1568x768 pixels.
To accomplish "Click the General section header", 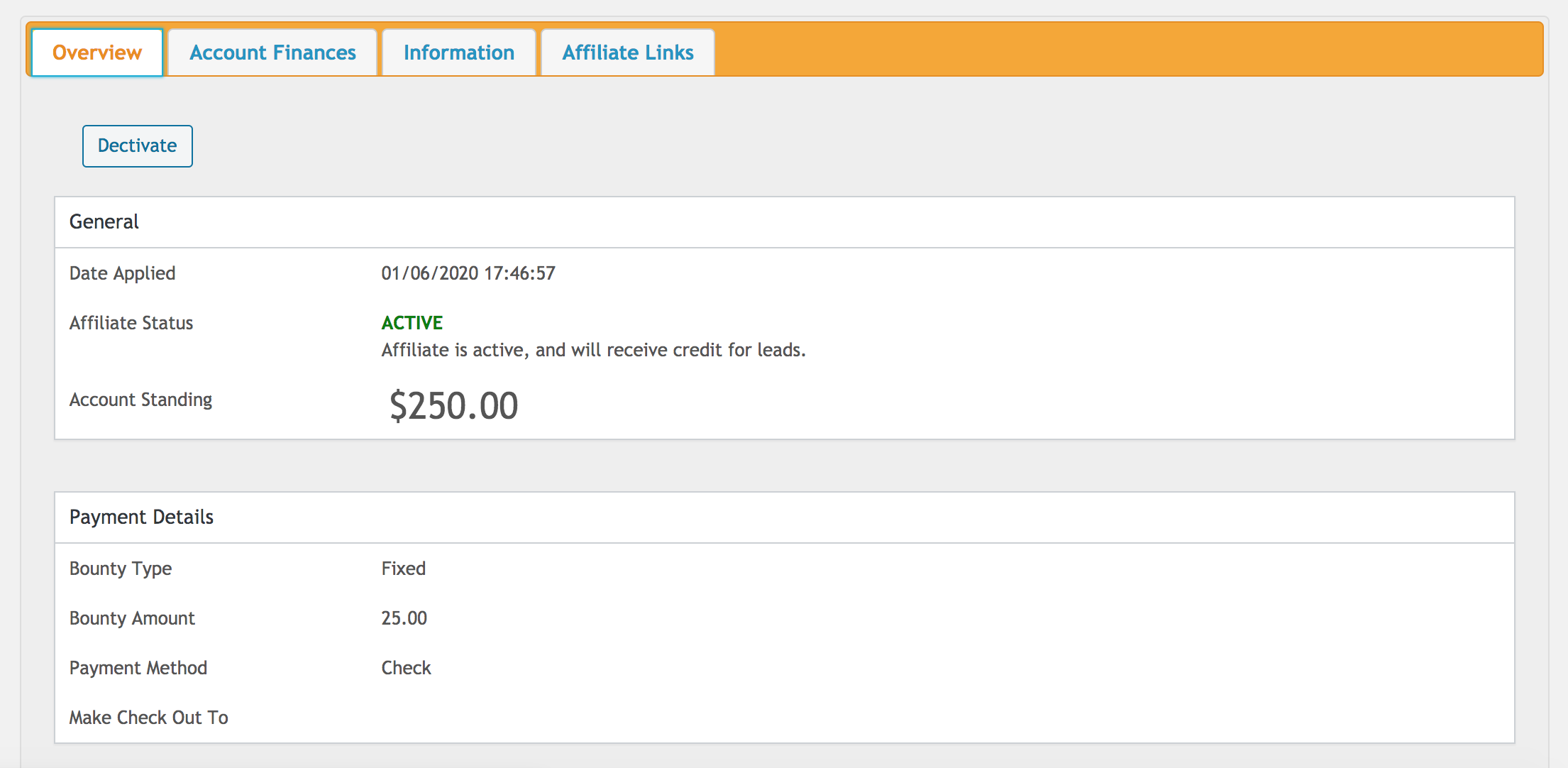I will (x=104, y=222).
